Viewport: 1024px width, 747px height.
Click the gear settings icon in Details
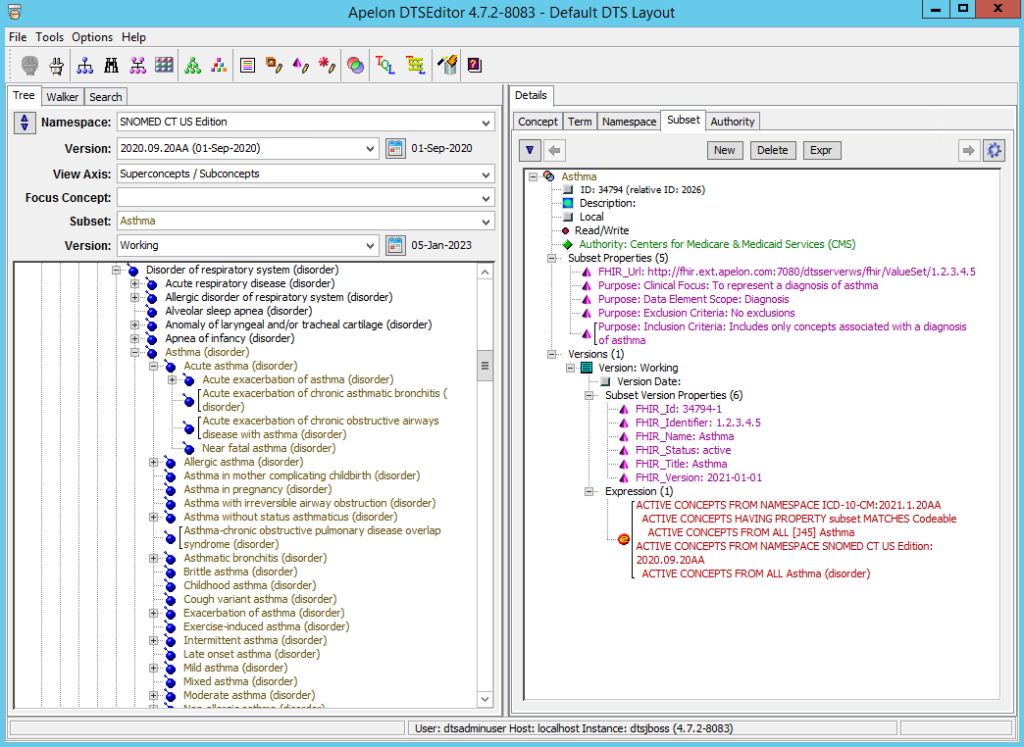[993, 150]
